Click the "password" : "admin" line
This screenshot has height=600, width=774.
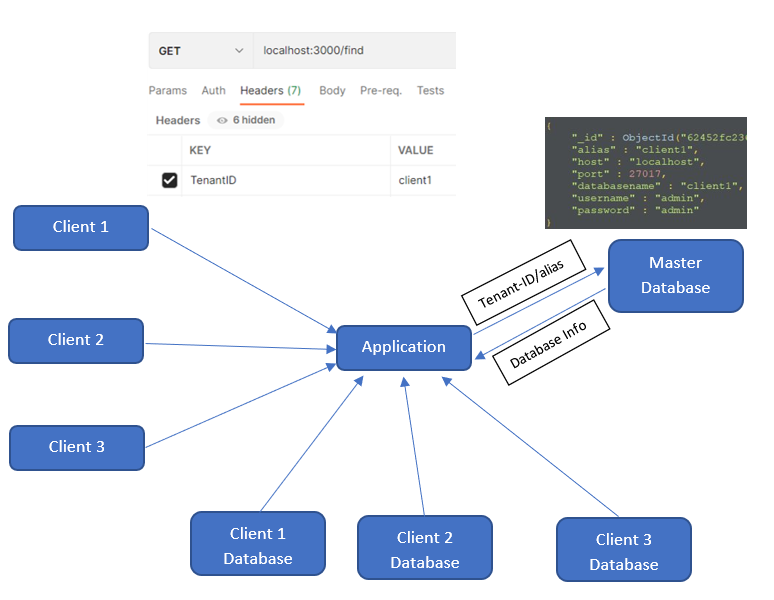pos(635,210)
